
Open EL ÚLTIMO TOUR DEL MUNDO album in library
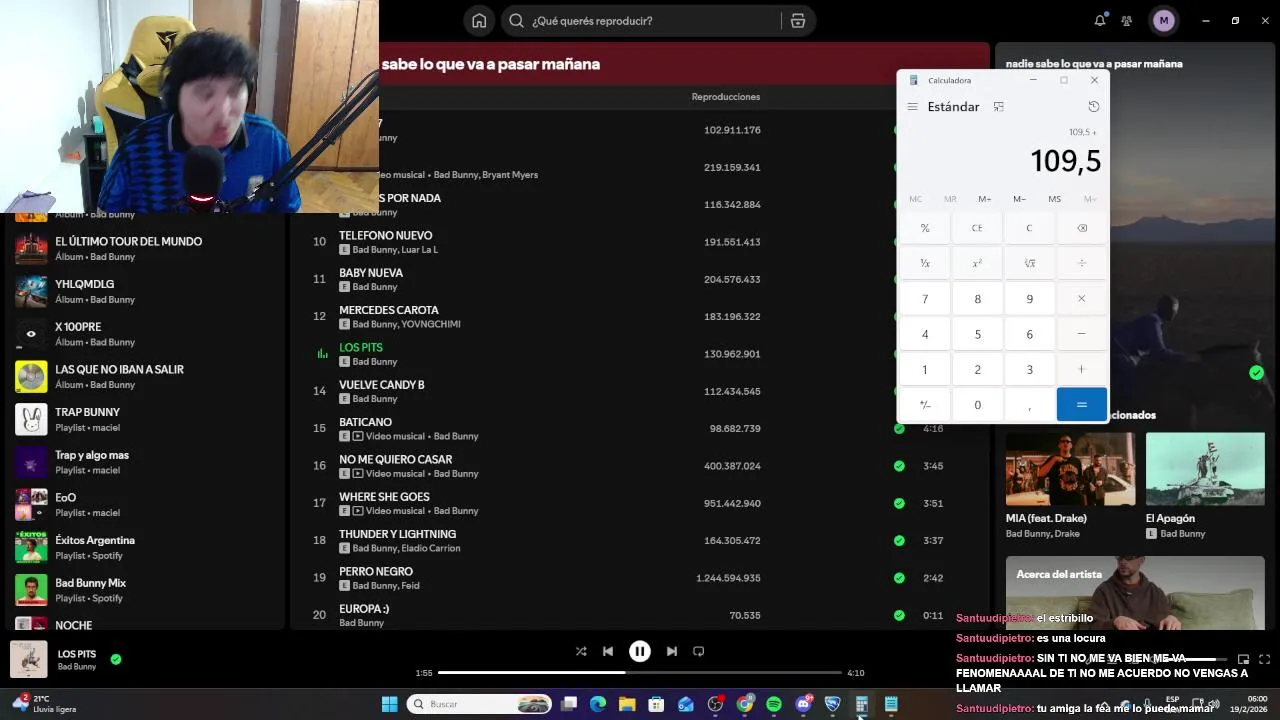(145, 249)
